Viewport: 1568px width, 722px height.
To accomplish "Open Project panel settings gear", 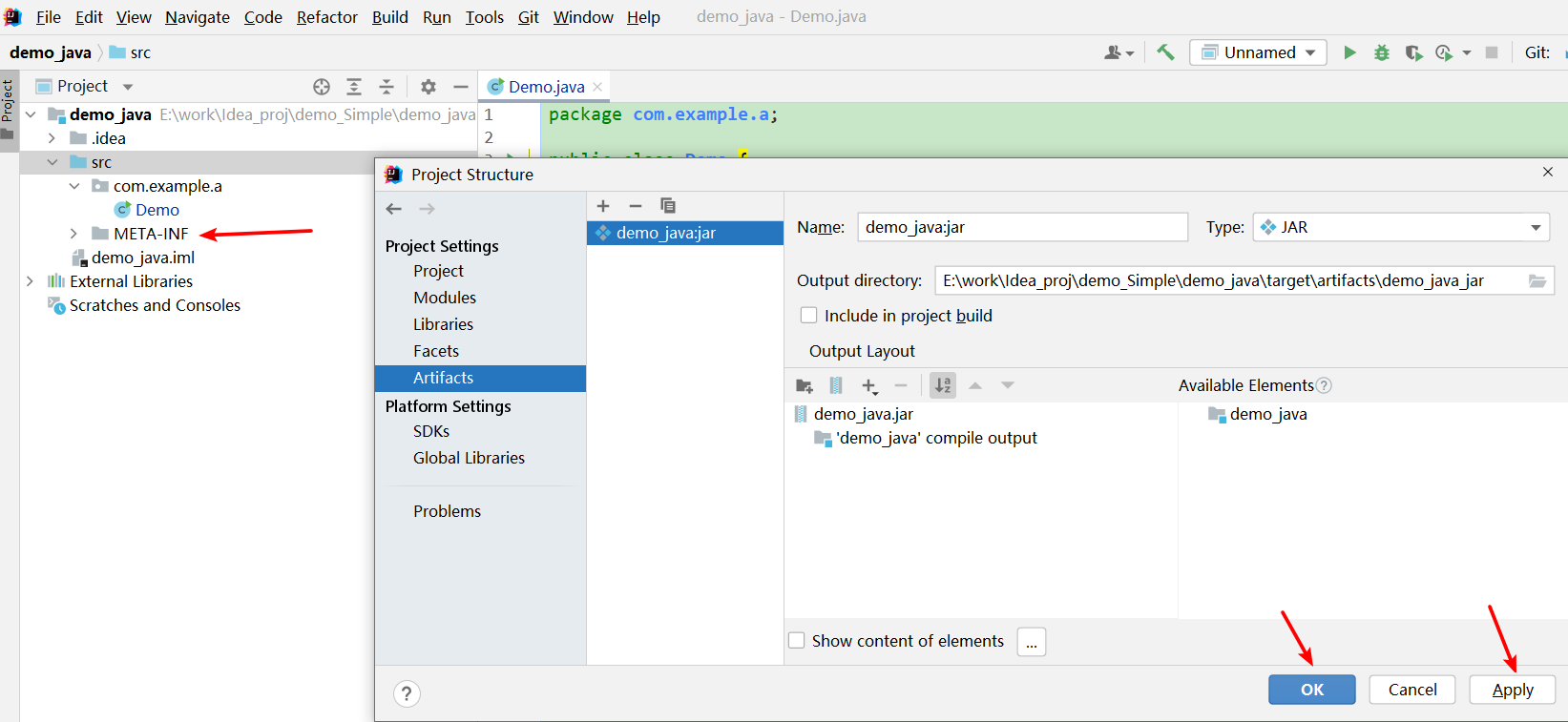I will coord(429,87).
